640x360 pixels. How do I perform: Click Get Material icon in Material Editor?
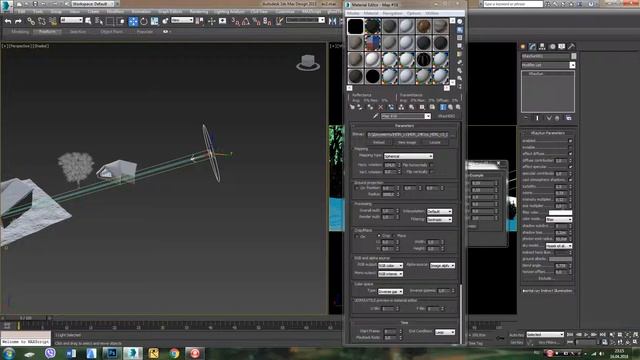(x=352, y=107)
